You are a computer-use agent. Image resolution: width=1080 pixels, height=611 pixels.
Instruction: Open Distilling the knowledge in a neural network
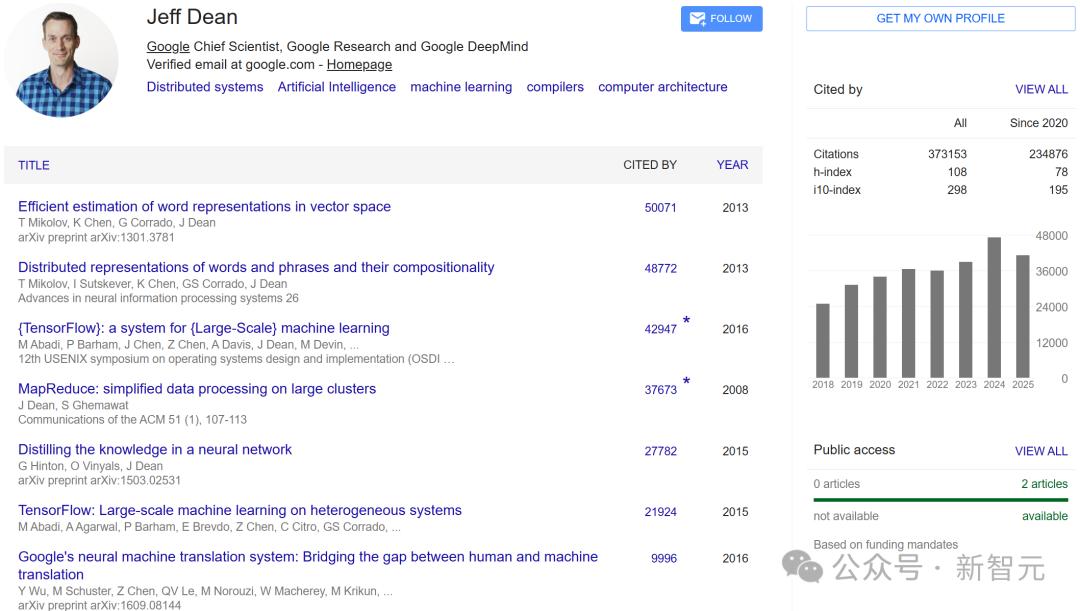[155, 450]
